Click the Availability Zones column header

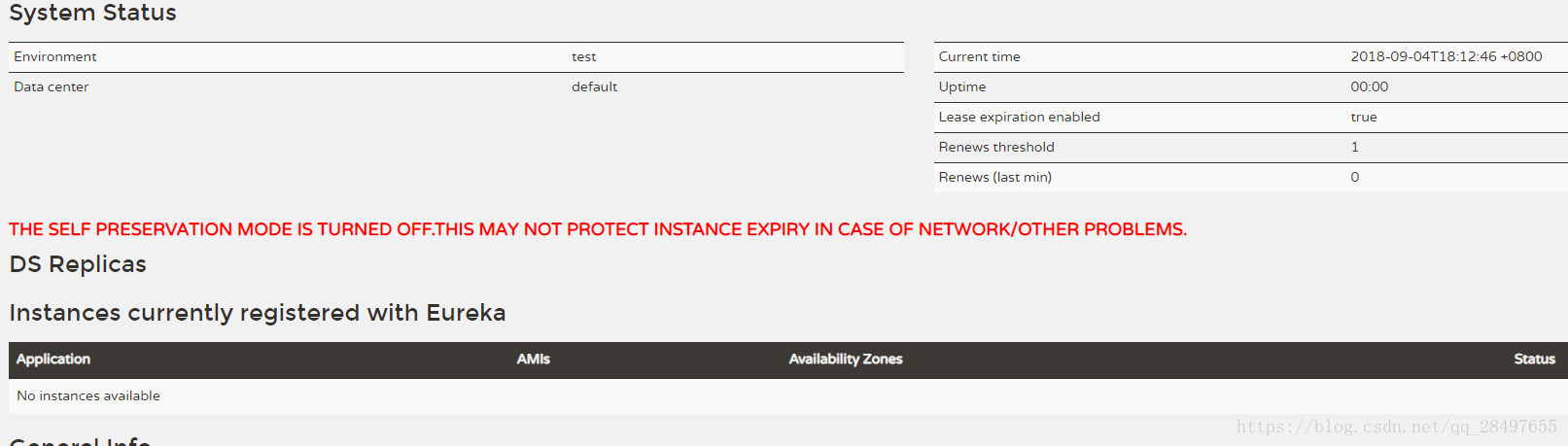846,359
